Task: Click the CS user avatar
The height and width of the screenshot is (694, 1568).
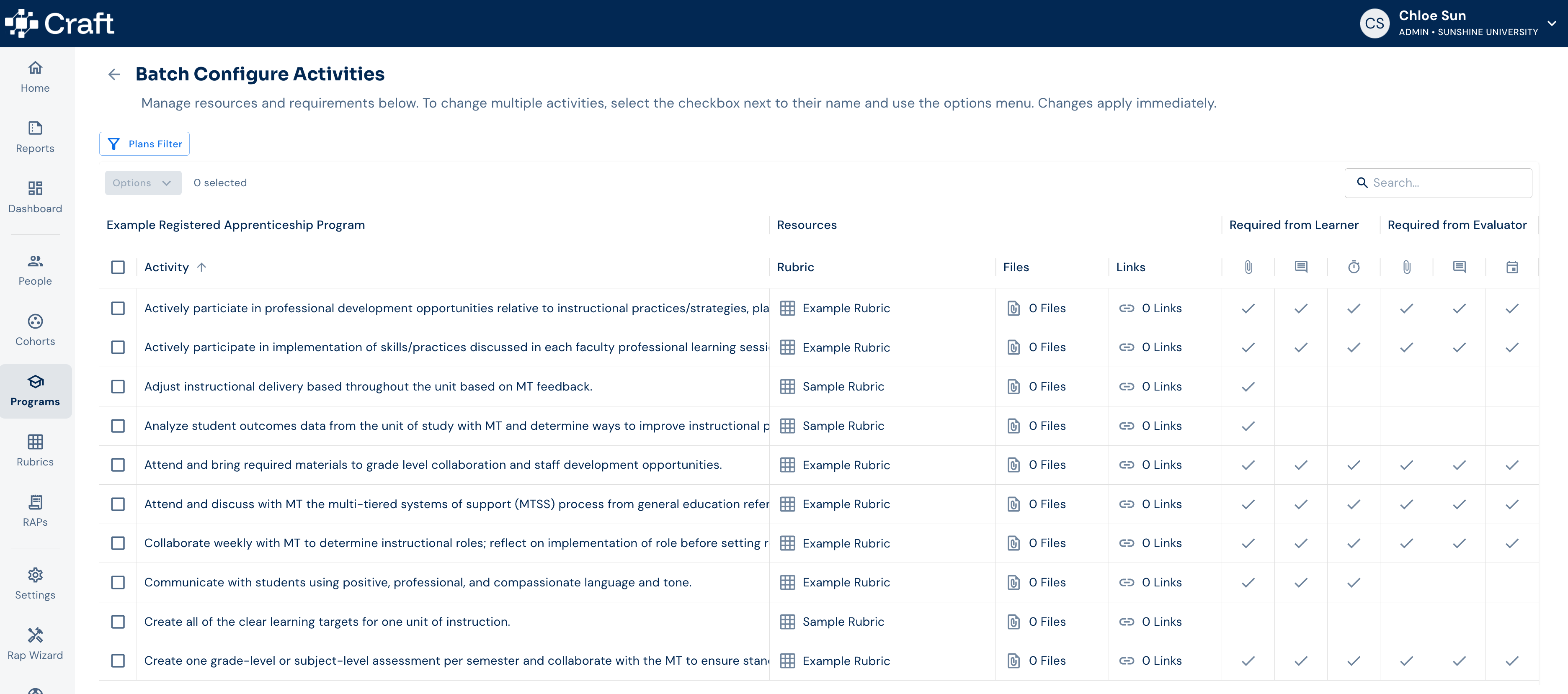Action: tap(1375, 24)
